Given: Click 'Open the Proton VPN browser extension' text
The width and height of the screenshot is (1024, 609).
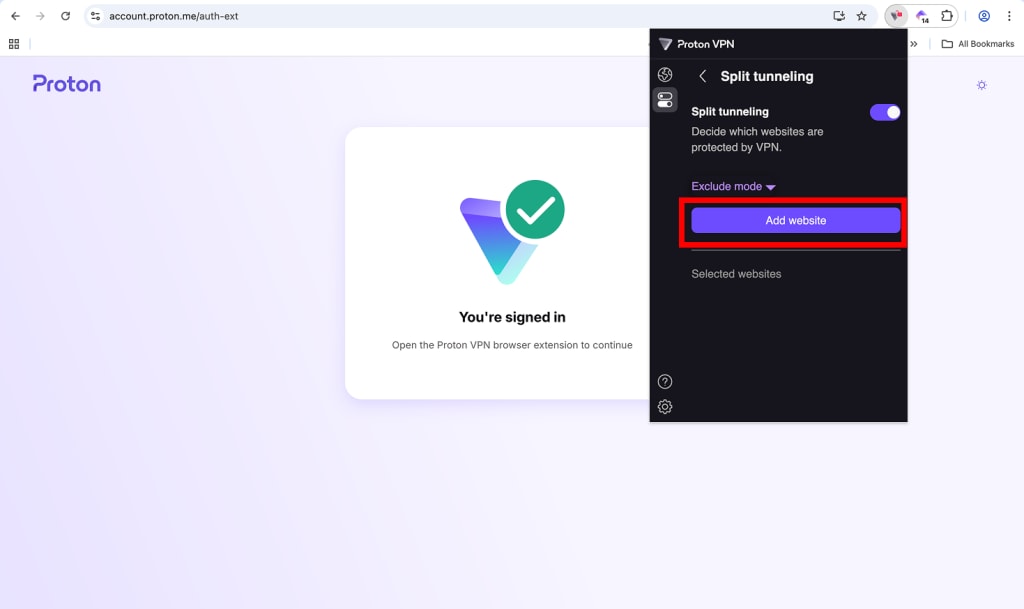Looking at the screenshot, I should click(512, 345).
